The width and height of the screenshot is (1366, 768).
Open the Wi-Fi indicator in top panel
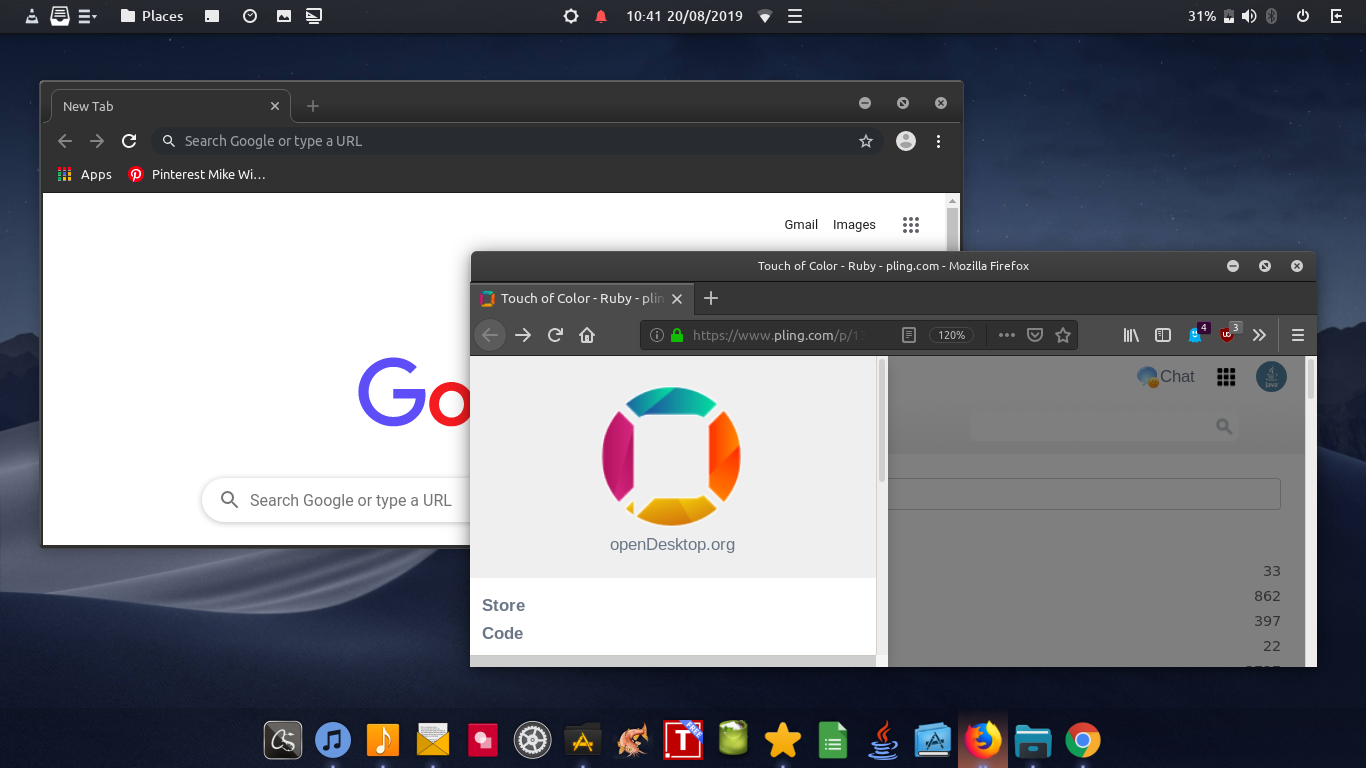click(x=765, y=16)
